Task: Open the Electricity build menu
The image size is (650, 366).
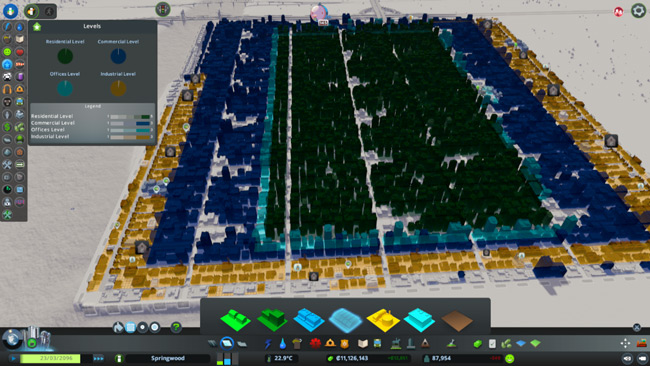Action: (268, 343)
